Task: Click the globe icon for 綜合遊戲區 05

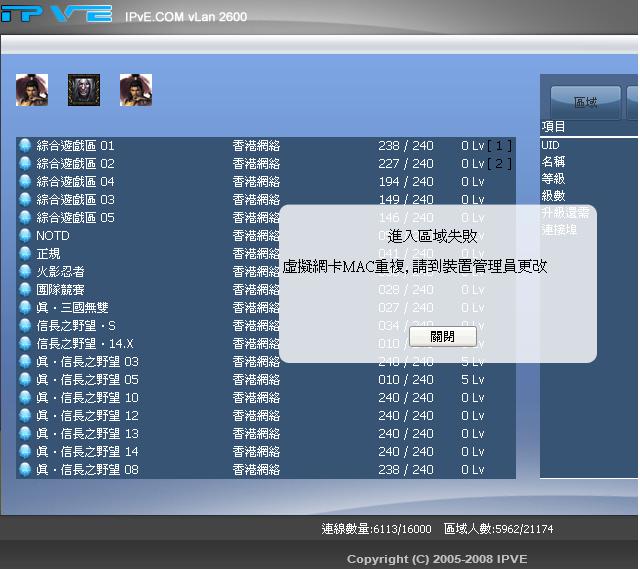Action: (25, 218)
